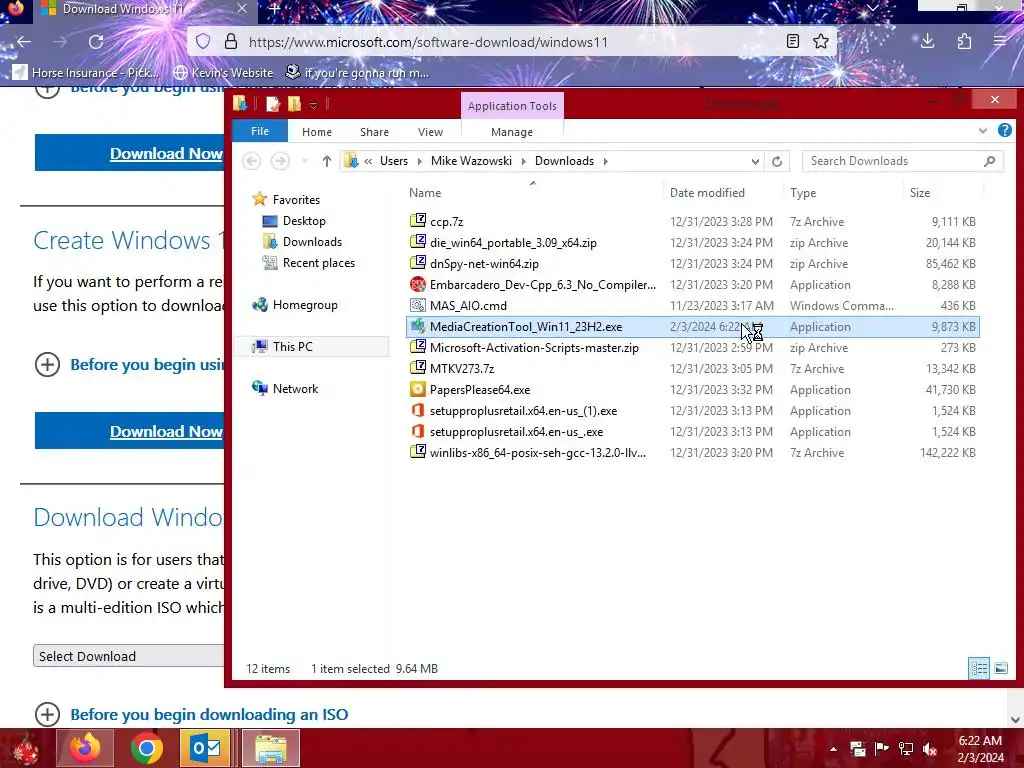The height and width of the screenshot is (768, 1024).
Task: Open the View ribbon tab
Action: tap(430, 132)
